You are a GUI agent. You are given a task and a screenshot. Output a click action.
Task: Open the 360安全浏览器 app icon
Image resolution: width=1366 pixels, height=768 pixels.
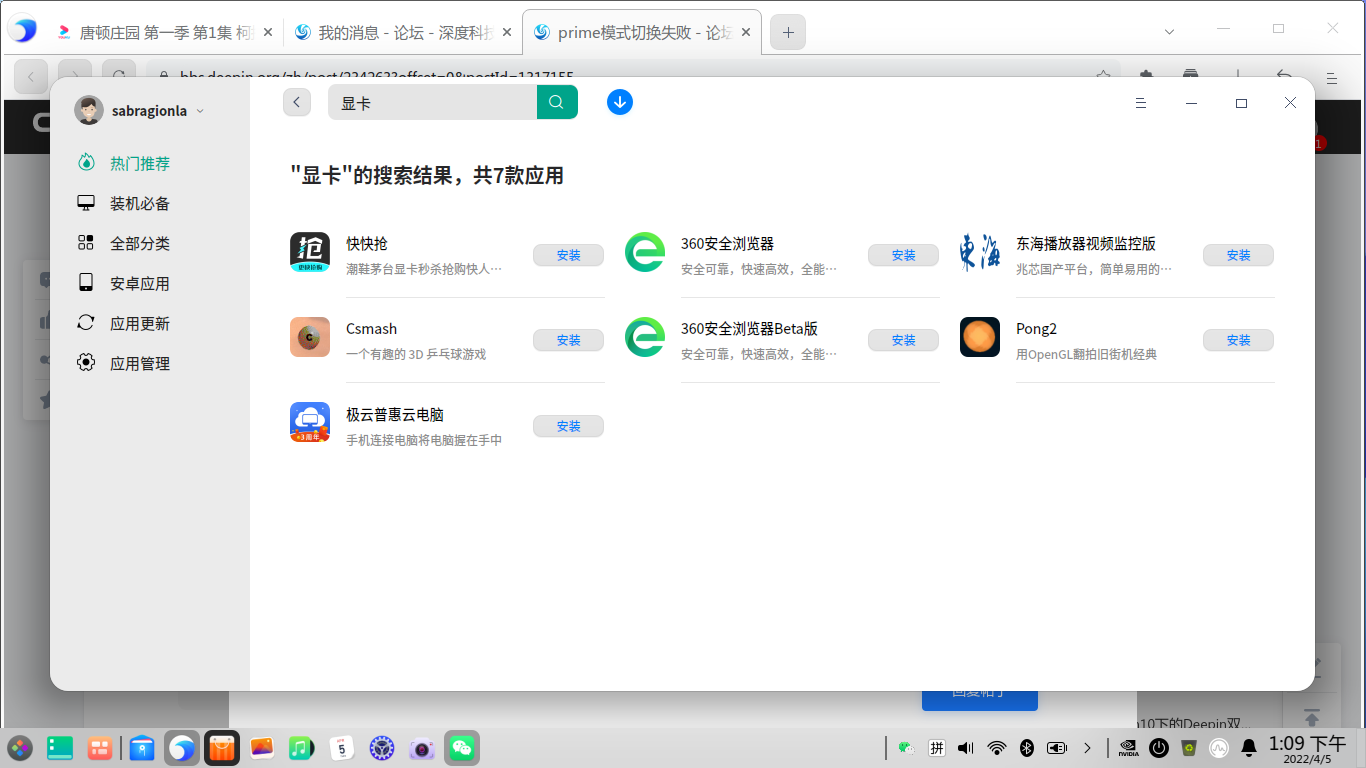(x=645, y=252)
